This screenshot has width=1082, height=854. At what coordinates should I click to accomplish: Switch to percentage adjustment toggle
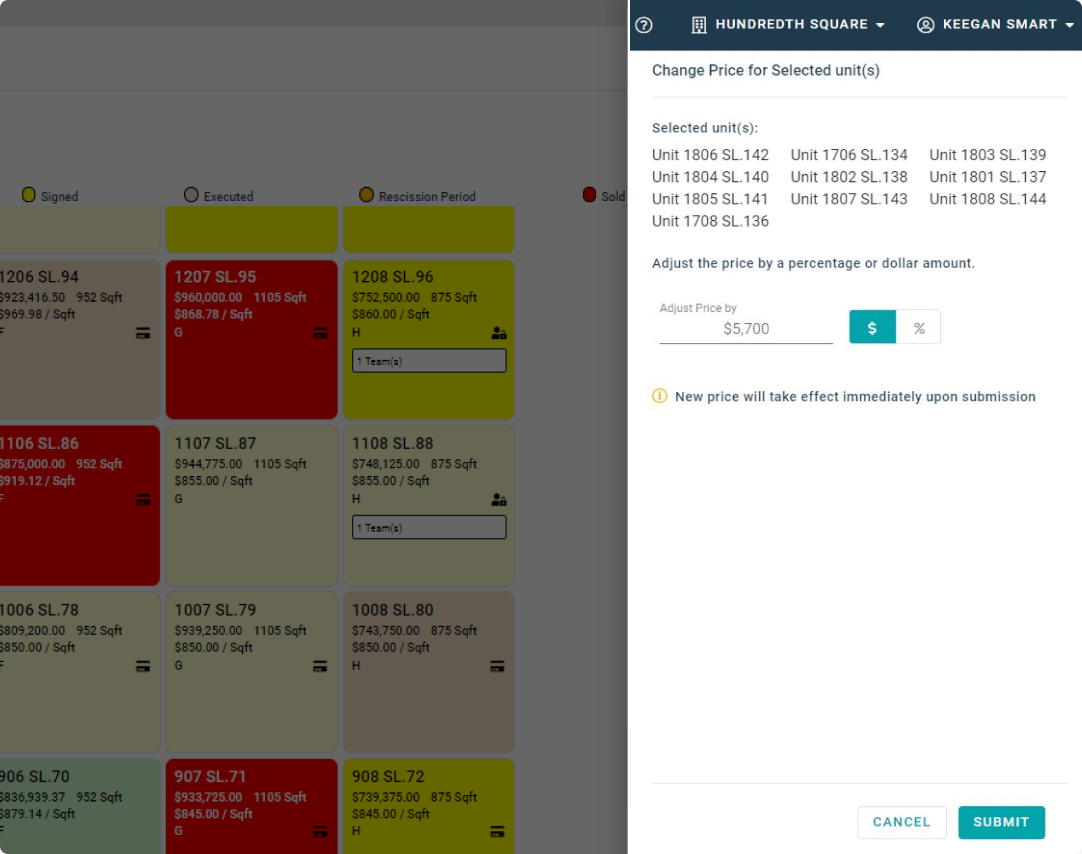[x=918, y=327]
